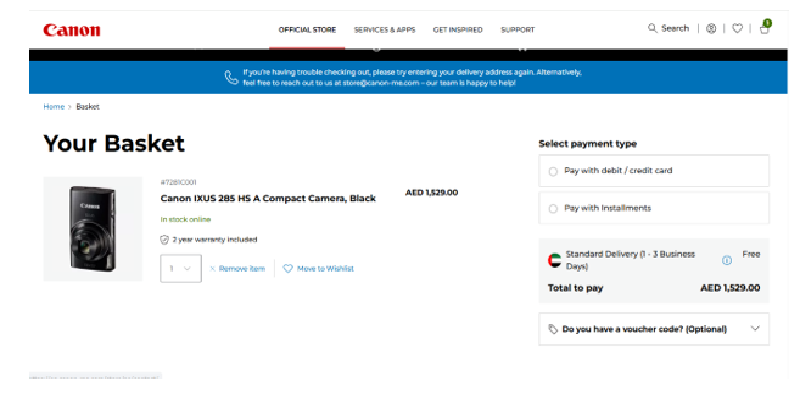The width and height of the screenshot is (800, 394).
Task: Click the product code #7281C001
Action: coord(178,182)
